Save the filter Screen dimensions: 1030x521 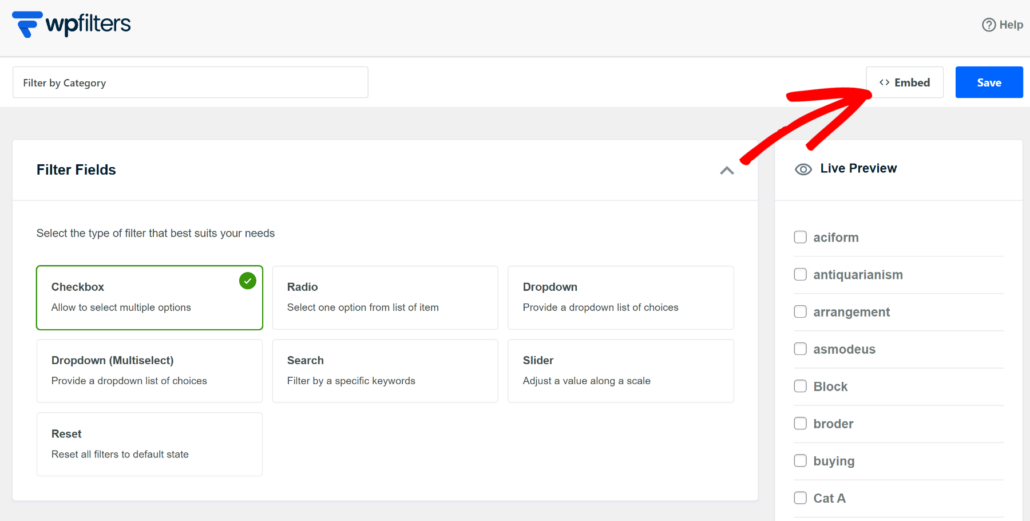click(989, 82)
